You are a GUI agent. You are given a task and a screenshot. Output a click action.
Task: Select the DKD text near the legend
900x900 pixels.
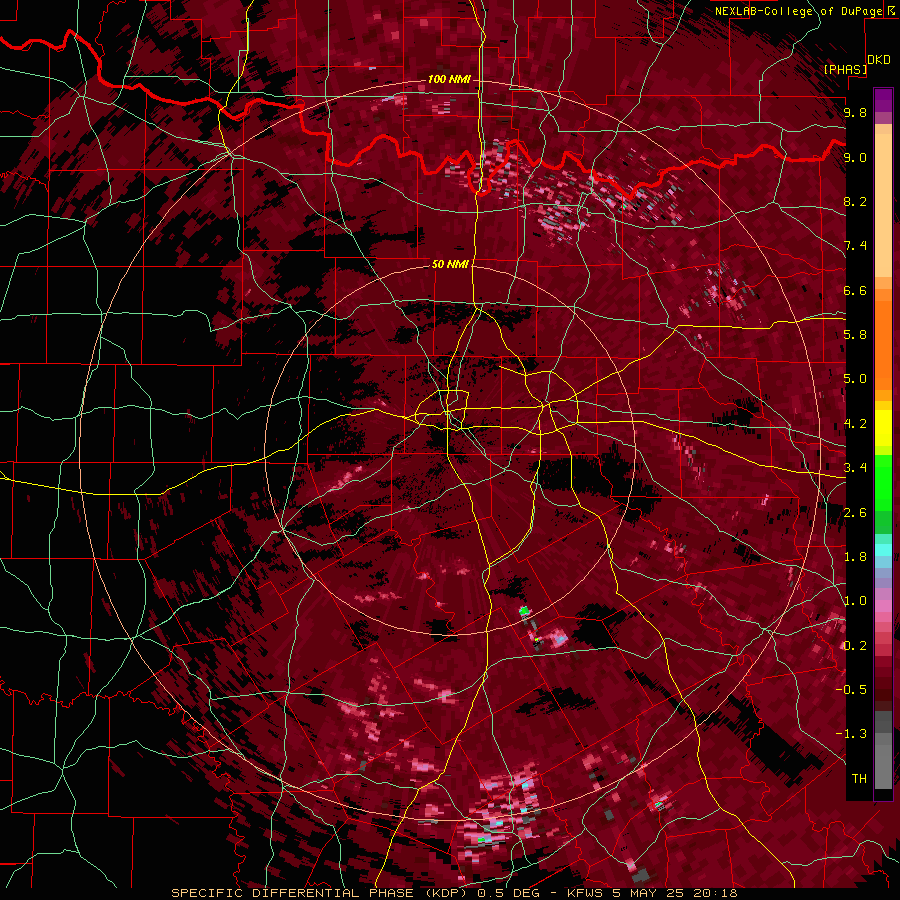pos(879,60)
